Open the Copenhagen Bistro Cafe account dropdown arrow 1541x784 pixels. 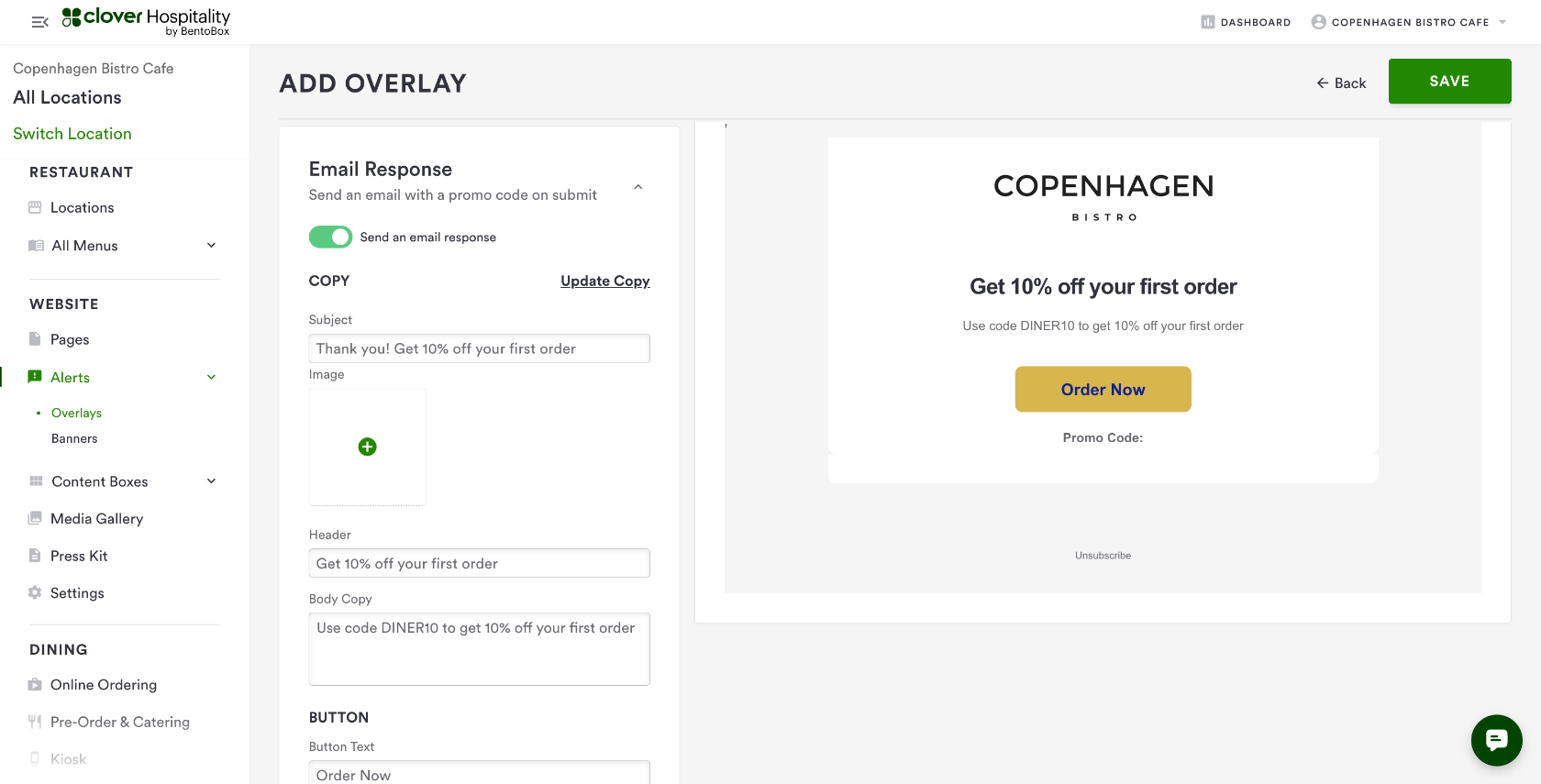click(x=1502, y=22)
